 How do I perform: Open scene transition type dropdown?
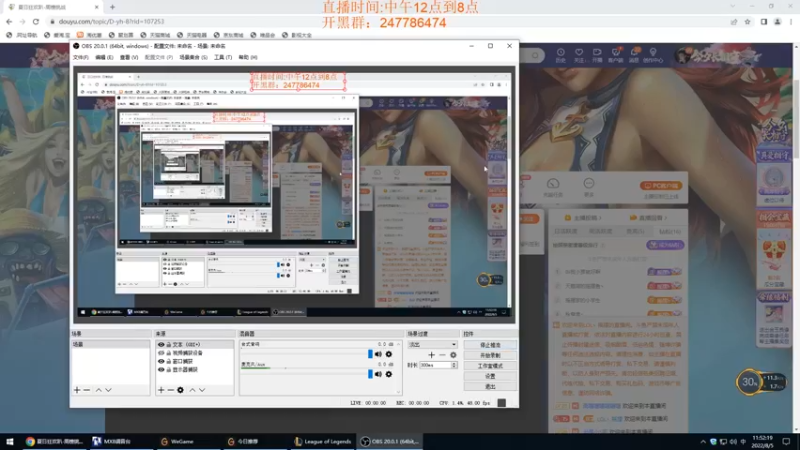(x=432, y=344)
